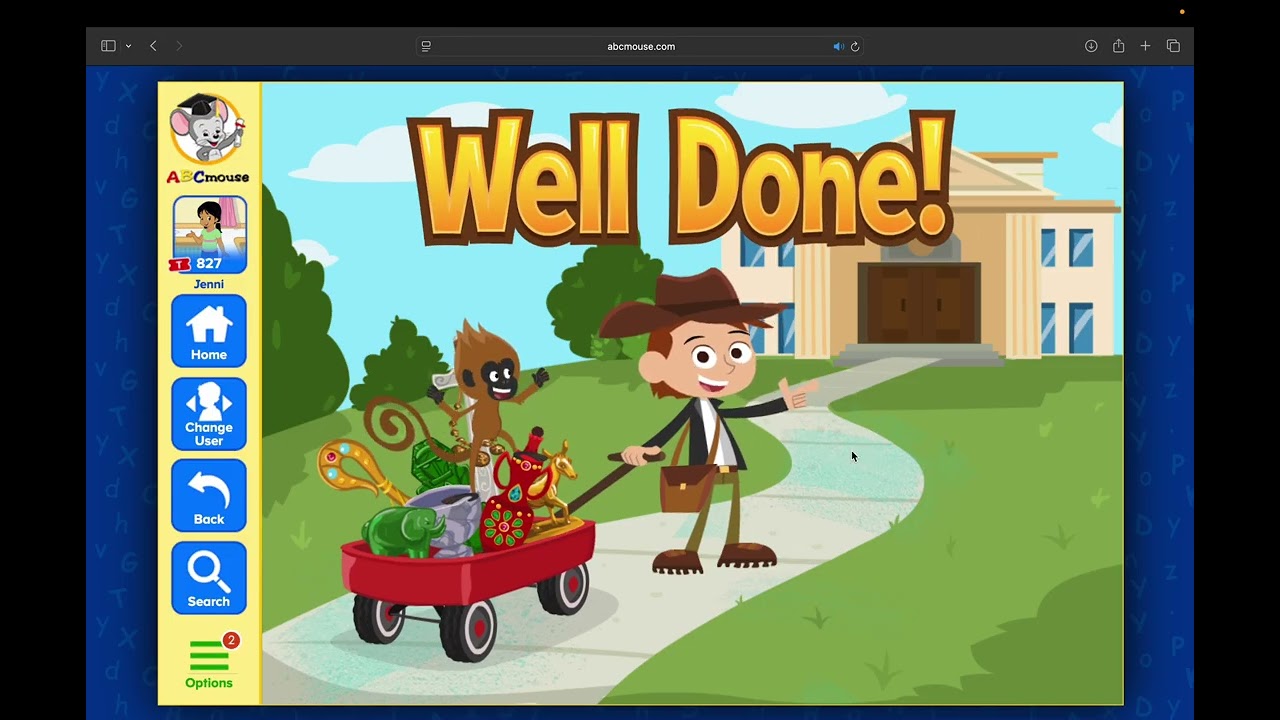
Task: Click the green elephant statue in wagon
Action: point(402,533)
